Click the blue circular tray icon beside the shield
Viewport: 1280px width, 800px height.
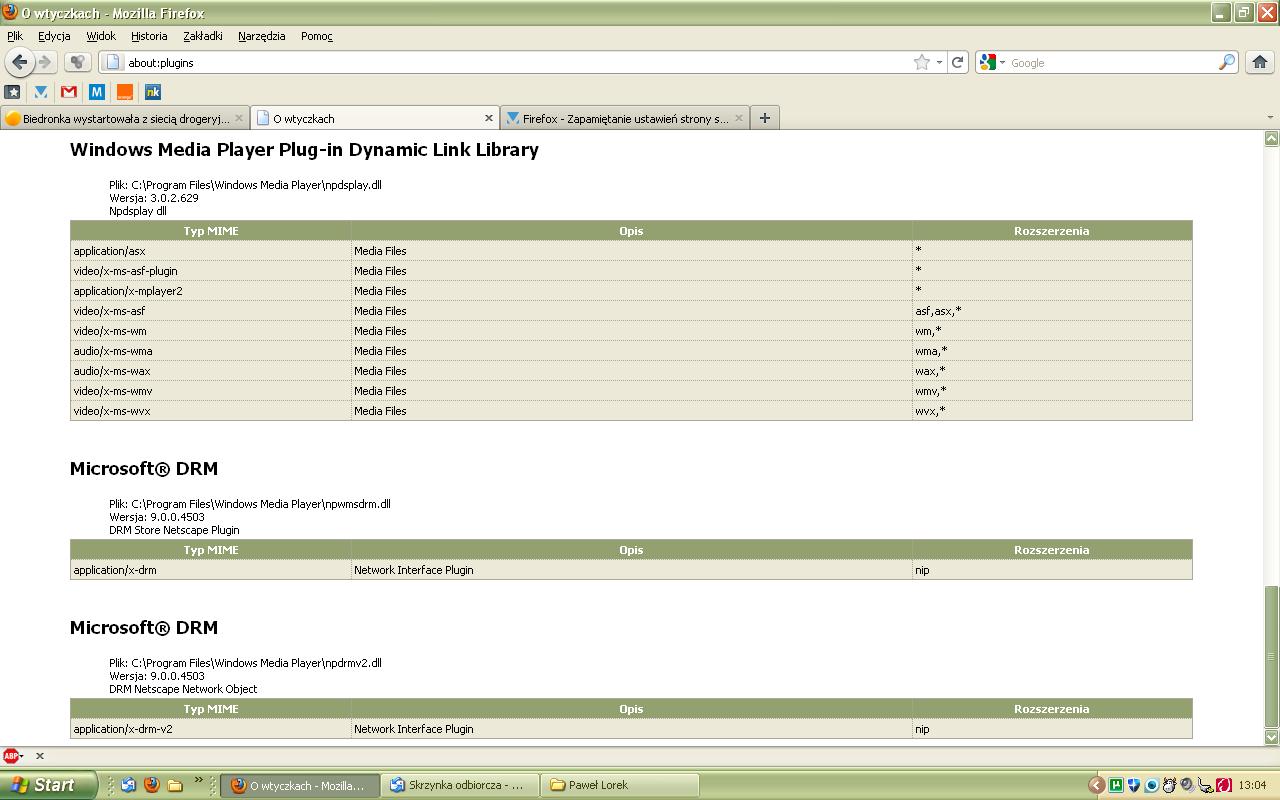click(1151, 785)
